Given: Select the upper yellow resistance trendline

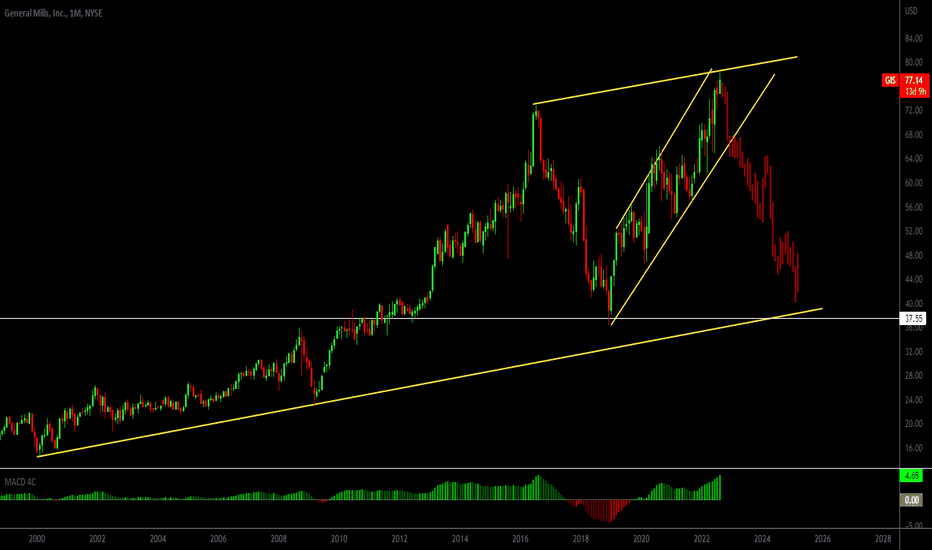Looking at the screenshot, I should pos(665,80).
